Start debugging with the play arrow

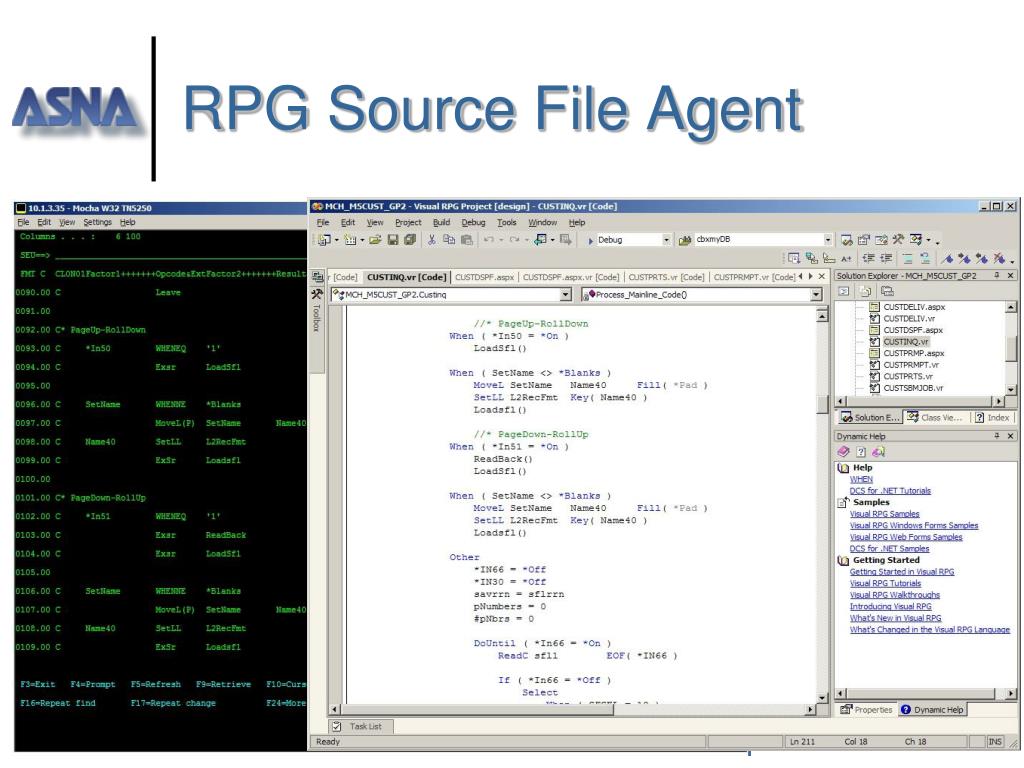[x=590, y=240]
